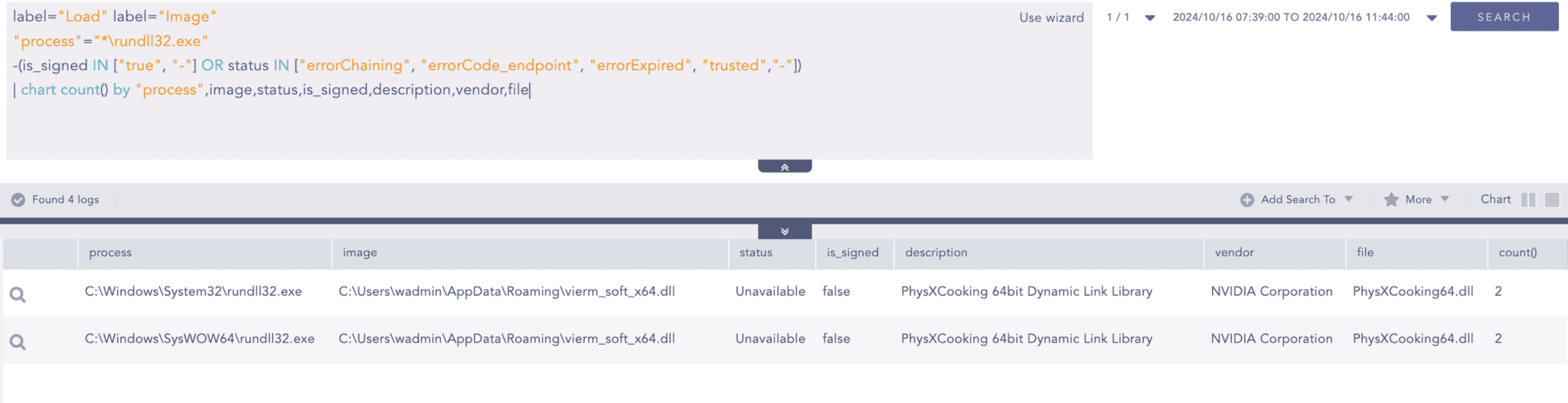Click inside the search query text area
Image resolution: width=1568 pixels, height=403 pixels.
point(550,80)
